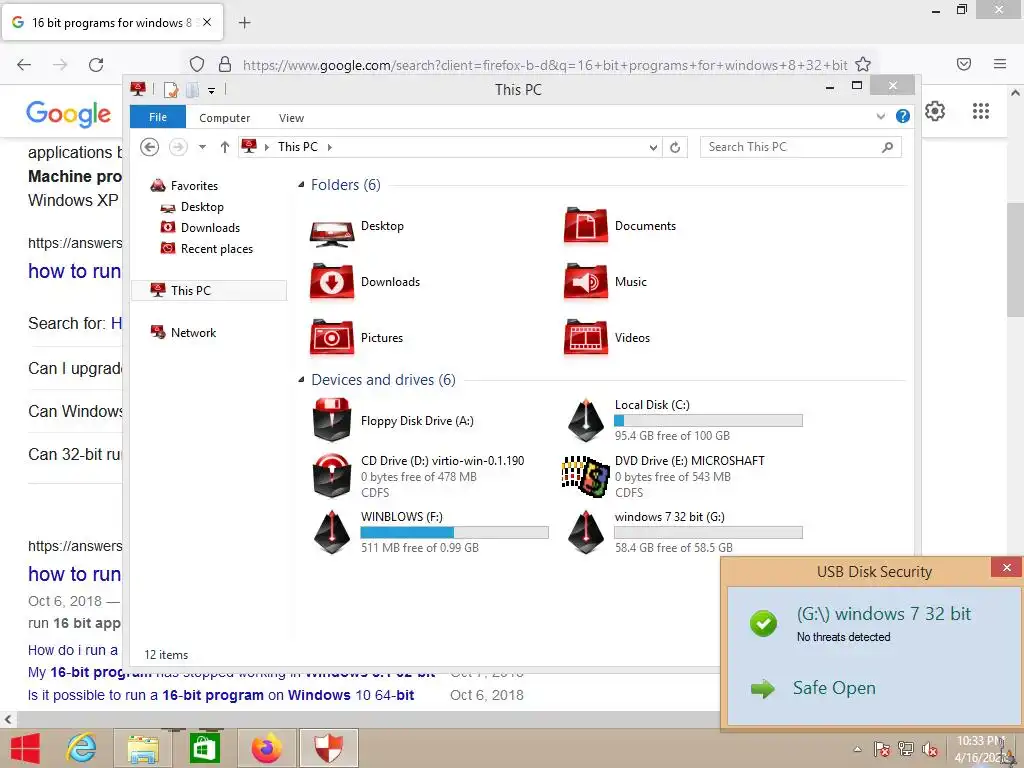This screenshot has width=1024, height=768.
Task: Select Recent places under Favorites
Action: [216, 249]
